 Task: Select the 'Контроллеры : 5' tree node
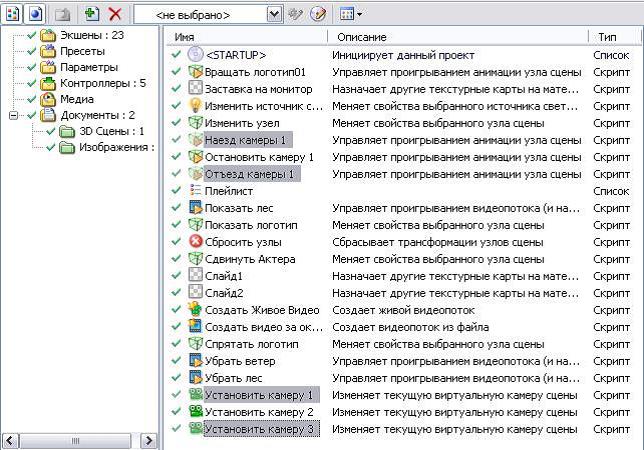point(103,83)
